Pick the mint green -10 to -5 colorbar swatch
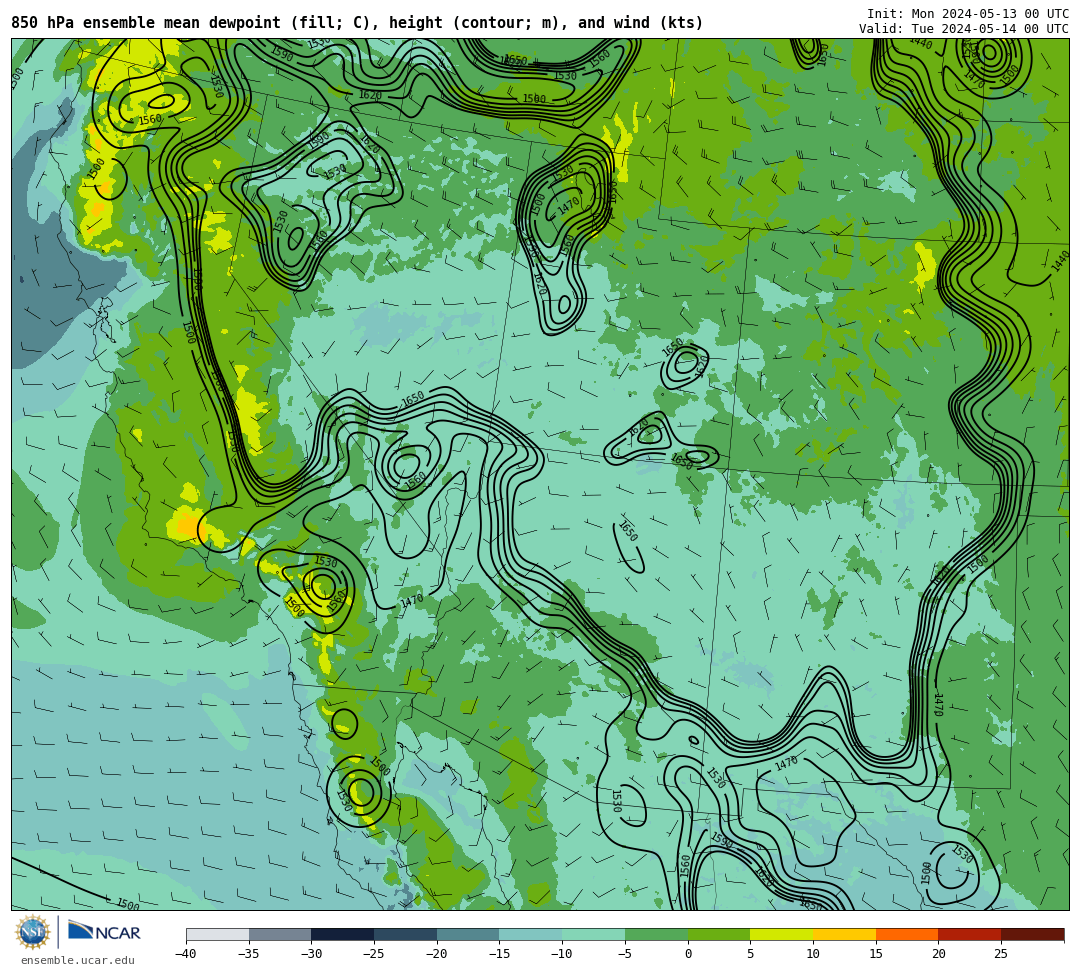The width and height of the screenshot is (1080, 973). click(594, 934)
